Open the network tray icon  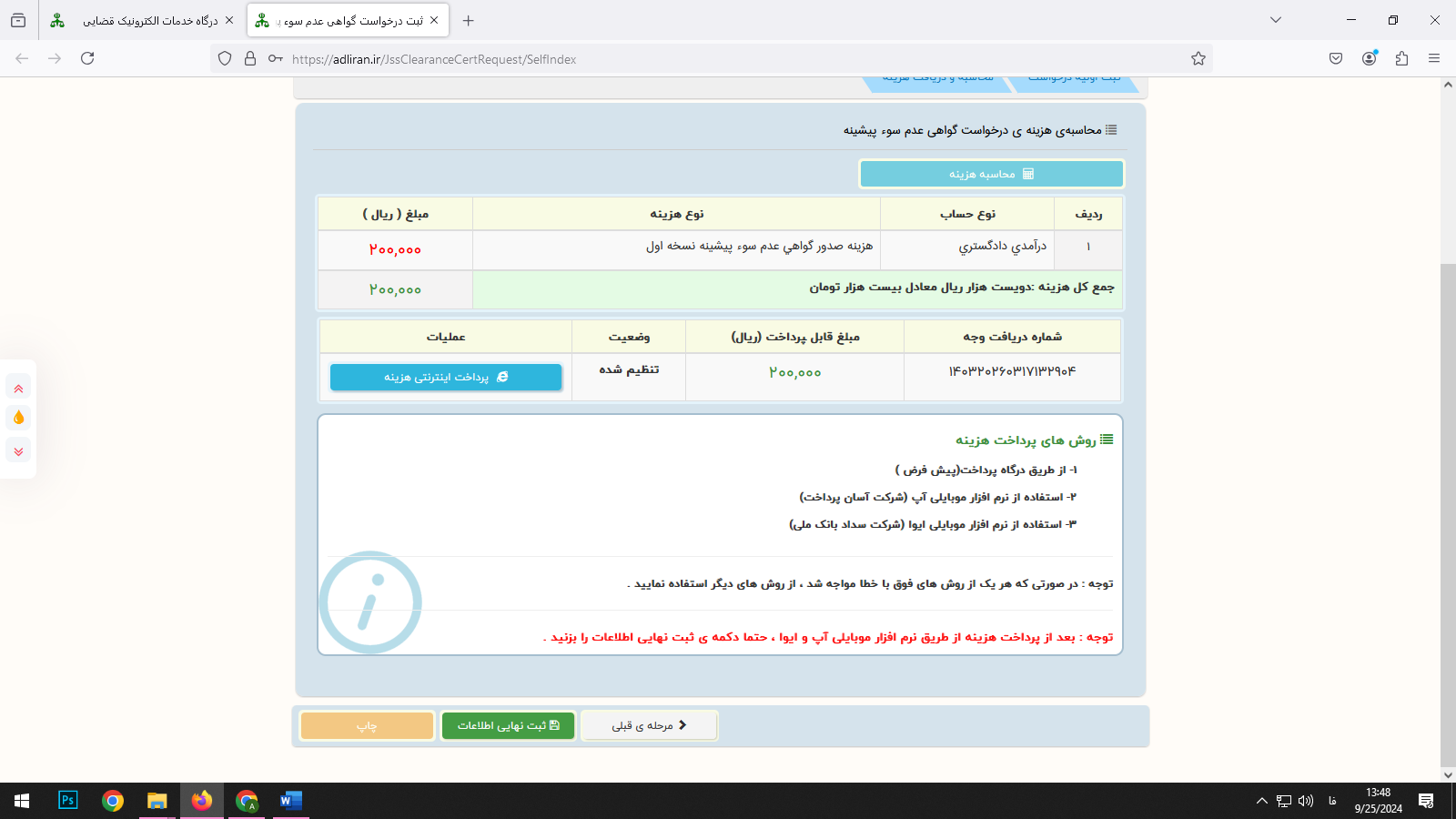click(1284, 801)
